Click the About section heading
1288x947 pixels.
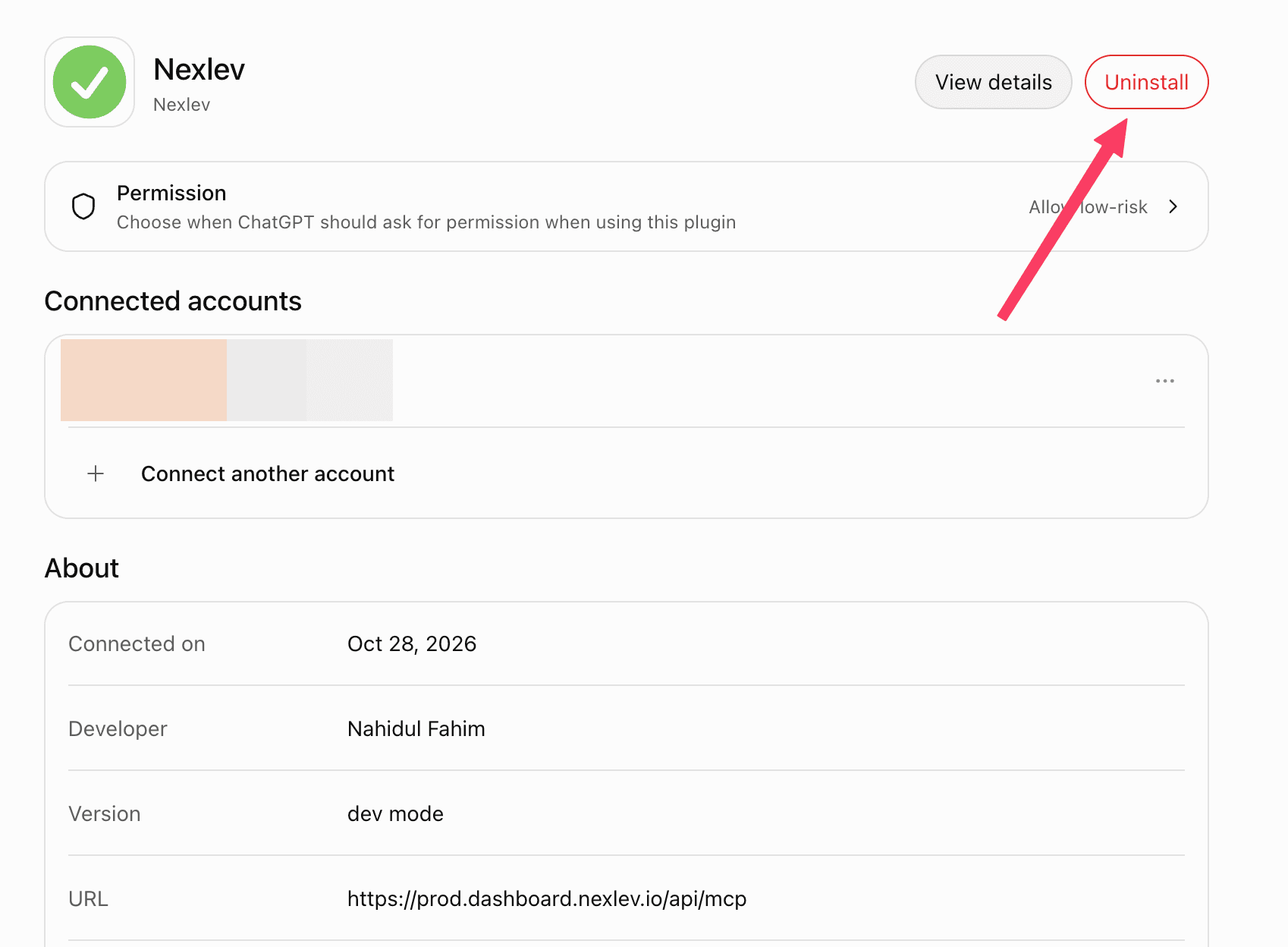pos(82,568)
